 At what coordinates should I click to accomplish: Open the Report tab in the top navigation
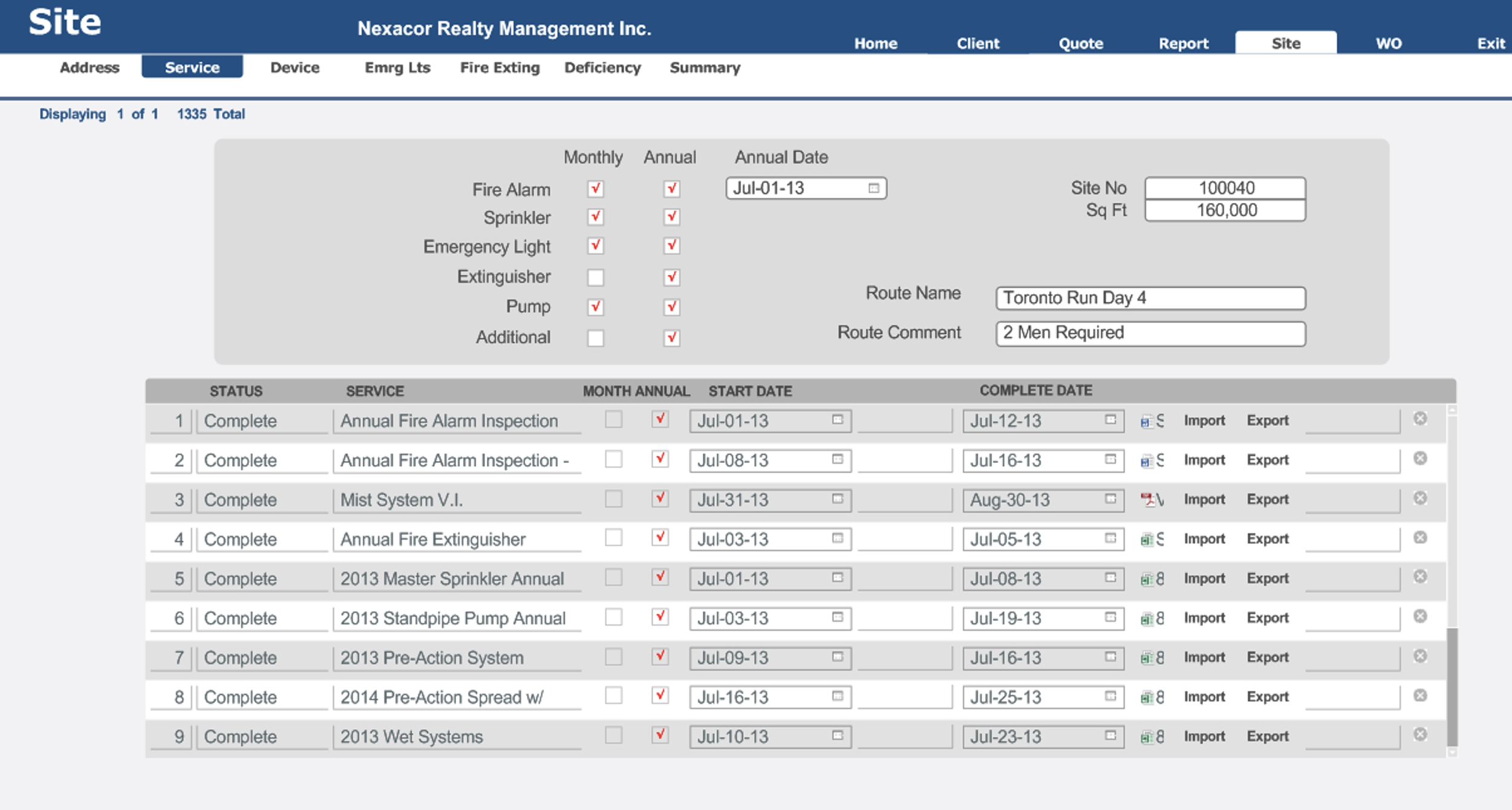coord(1183,44)
